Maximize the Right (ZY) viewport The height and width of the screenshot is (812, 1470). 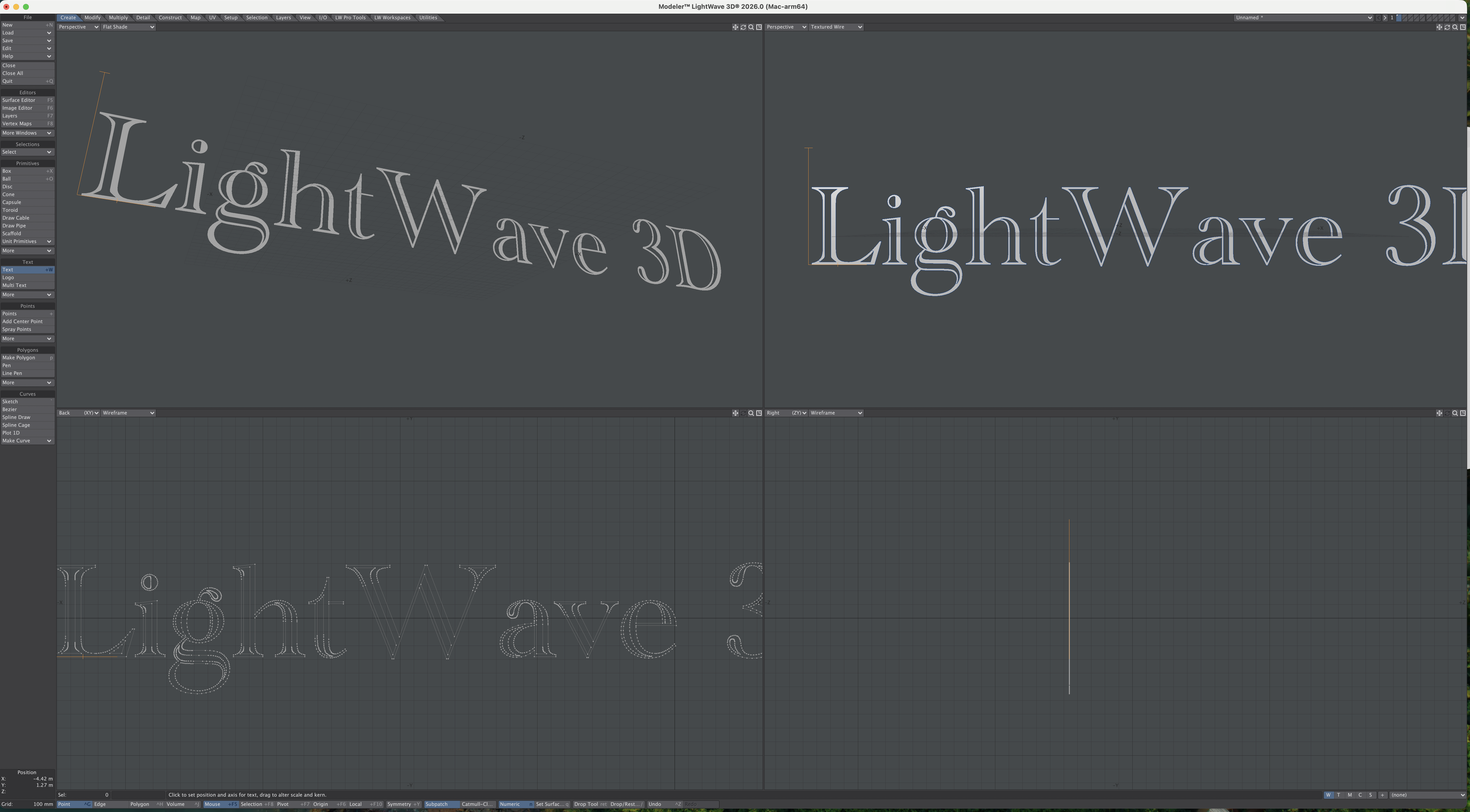click(1463, 413)
